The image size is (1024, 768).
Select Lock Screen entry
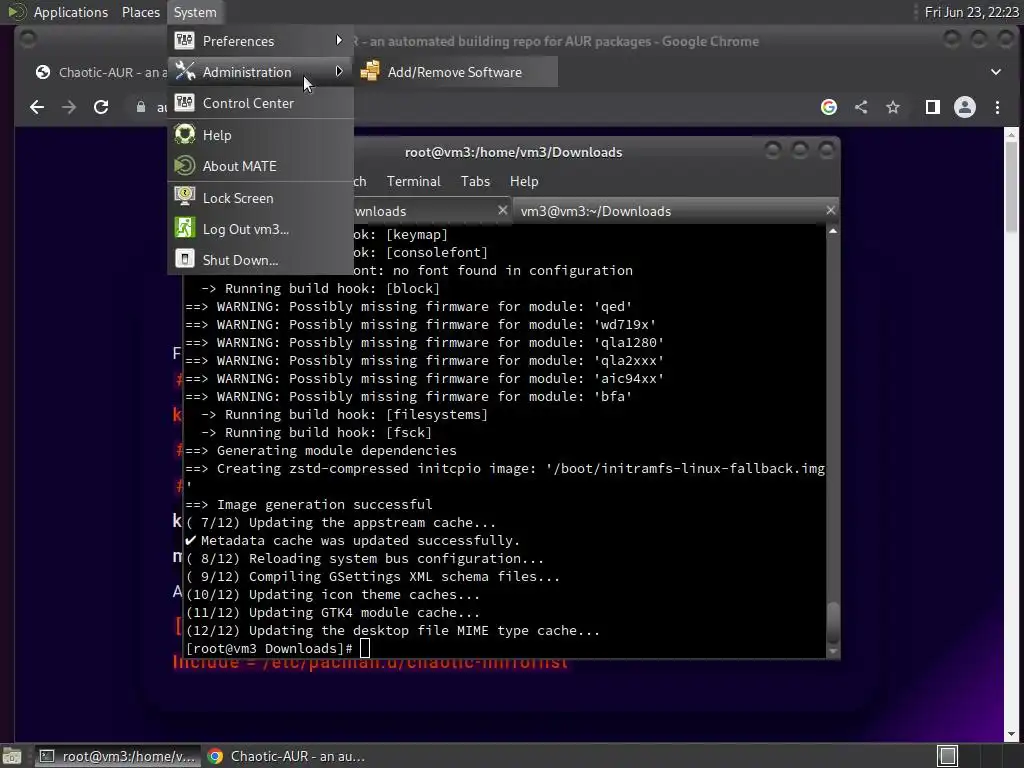pos(261,198)
